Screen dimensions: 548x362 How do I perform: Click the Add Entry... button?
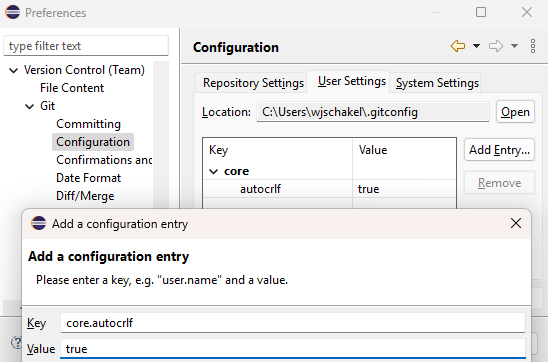coord(499,150)
